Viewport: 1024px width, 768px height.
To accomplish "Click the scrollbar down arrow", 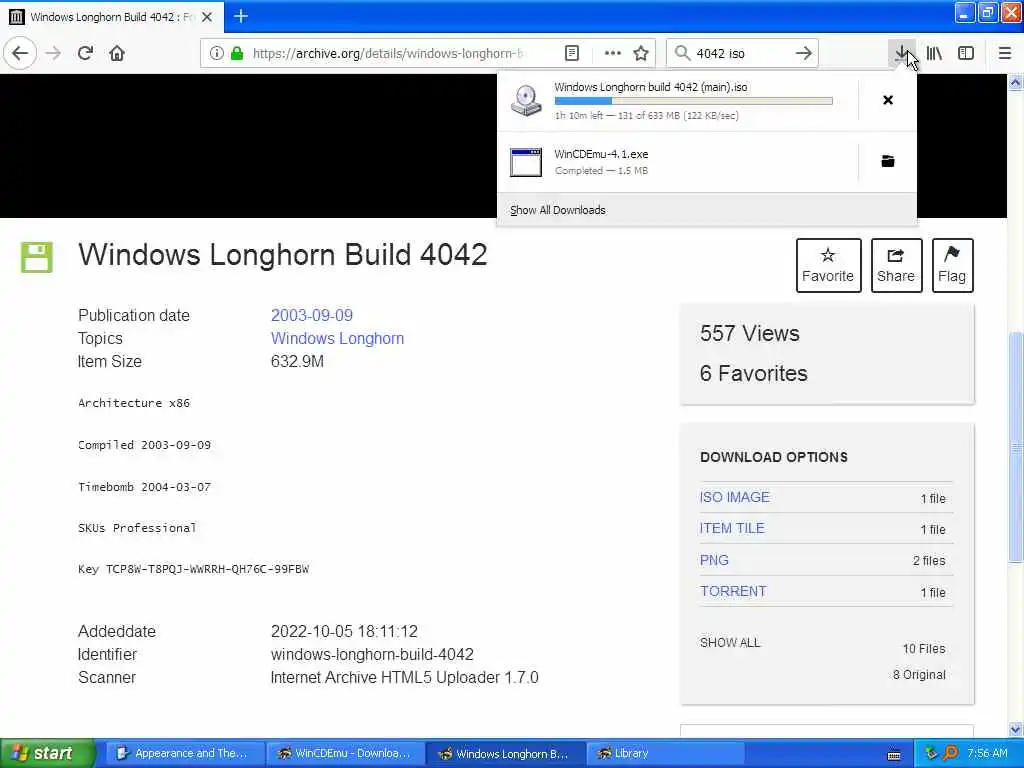I will 1016,729.
